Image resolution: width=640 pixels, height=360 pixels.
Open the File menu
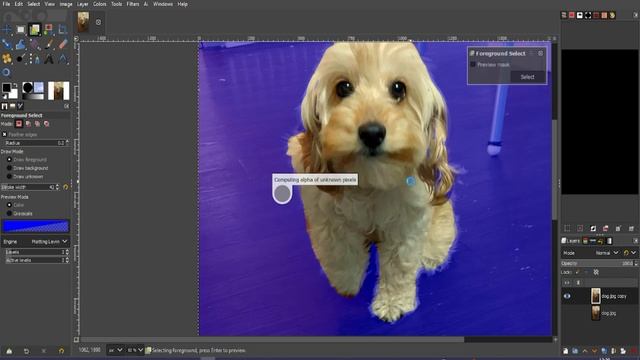point(6,4)
